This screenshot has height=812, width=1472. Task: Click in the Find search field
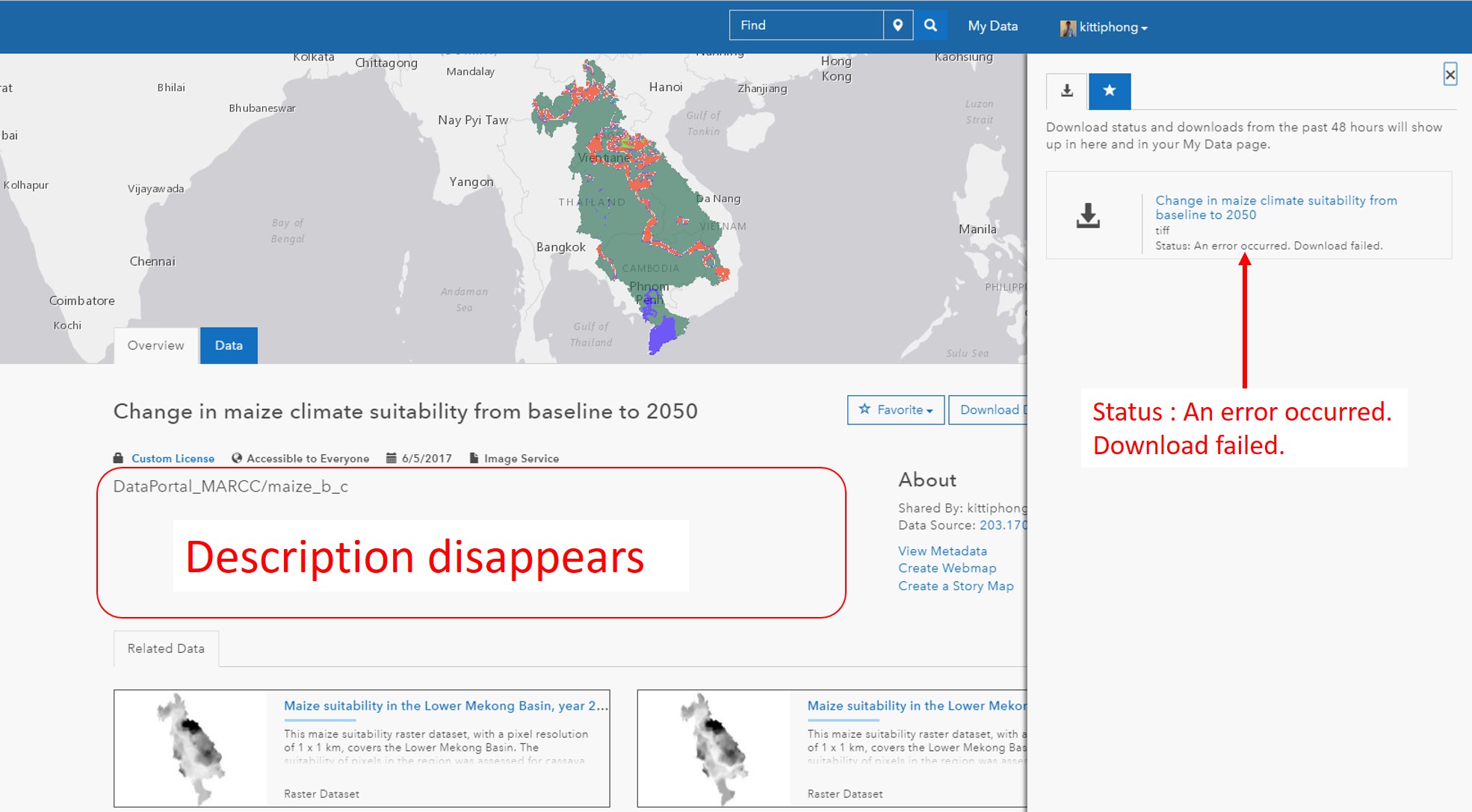click(805, 25)
